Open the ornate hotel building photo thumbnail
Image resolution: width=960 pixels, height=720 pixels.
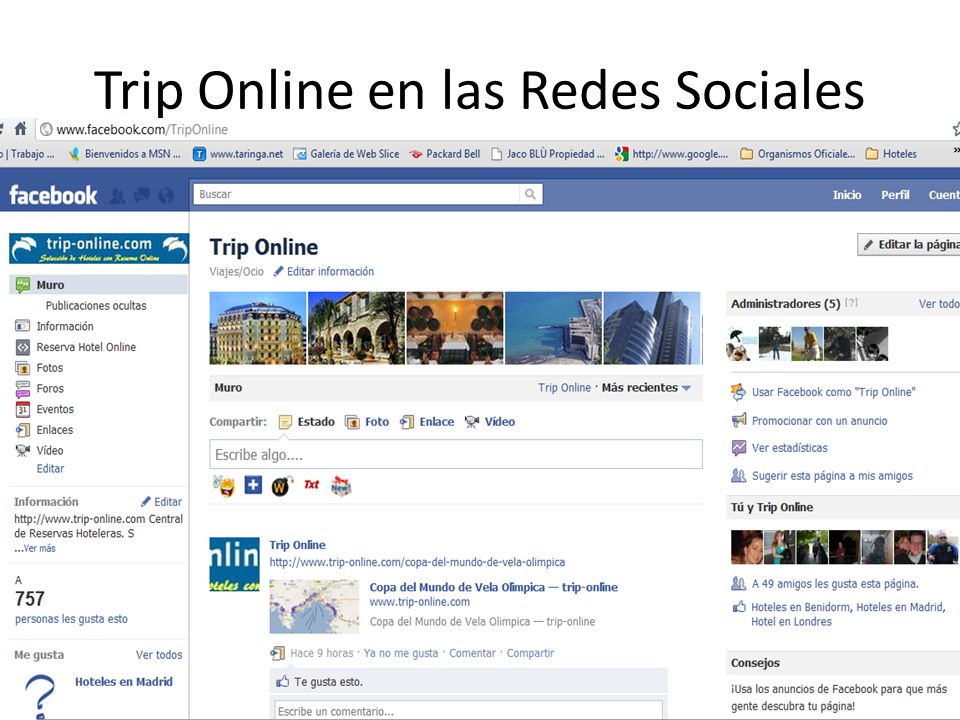258,328
